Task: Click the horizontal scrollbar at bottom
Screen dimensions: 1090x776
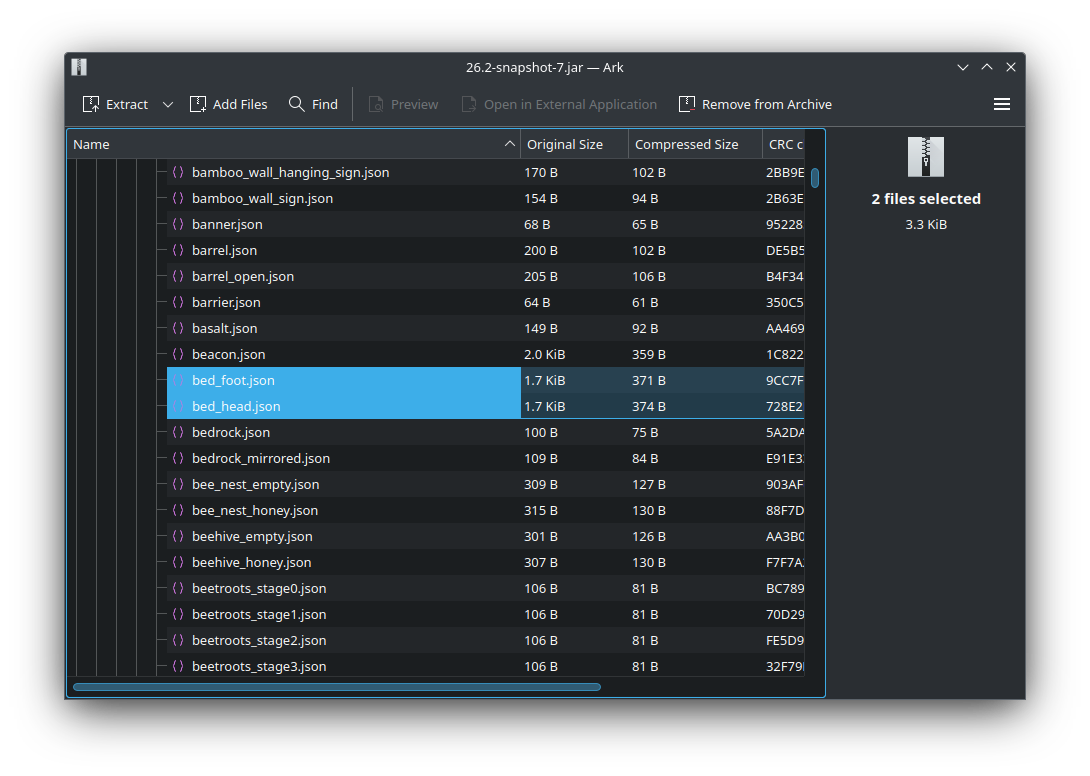Action: (x=336, y=687)
